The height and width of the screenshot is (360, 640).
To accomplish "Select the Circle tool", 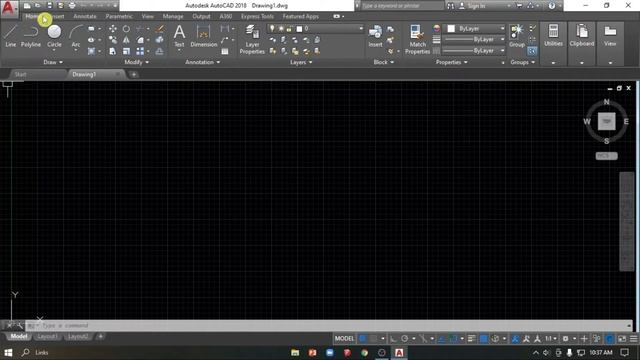I will (54, 36).
